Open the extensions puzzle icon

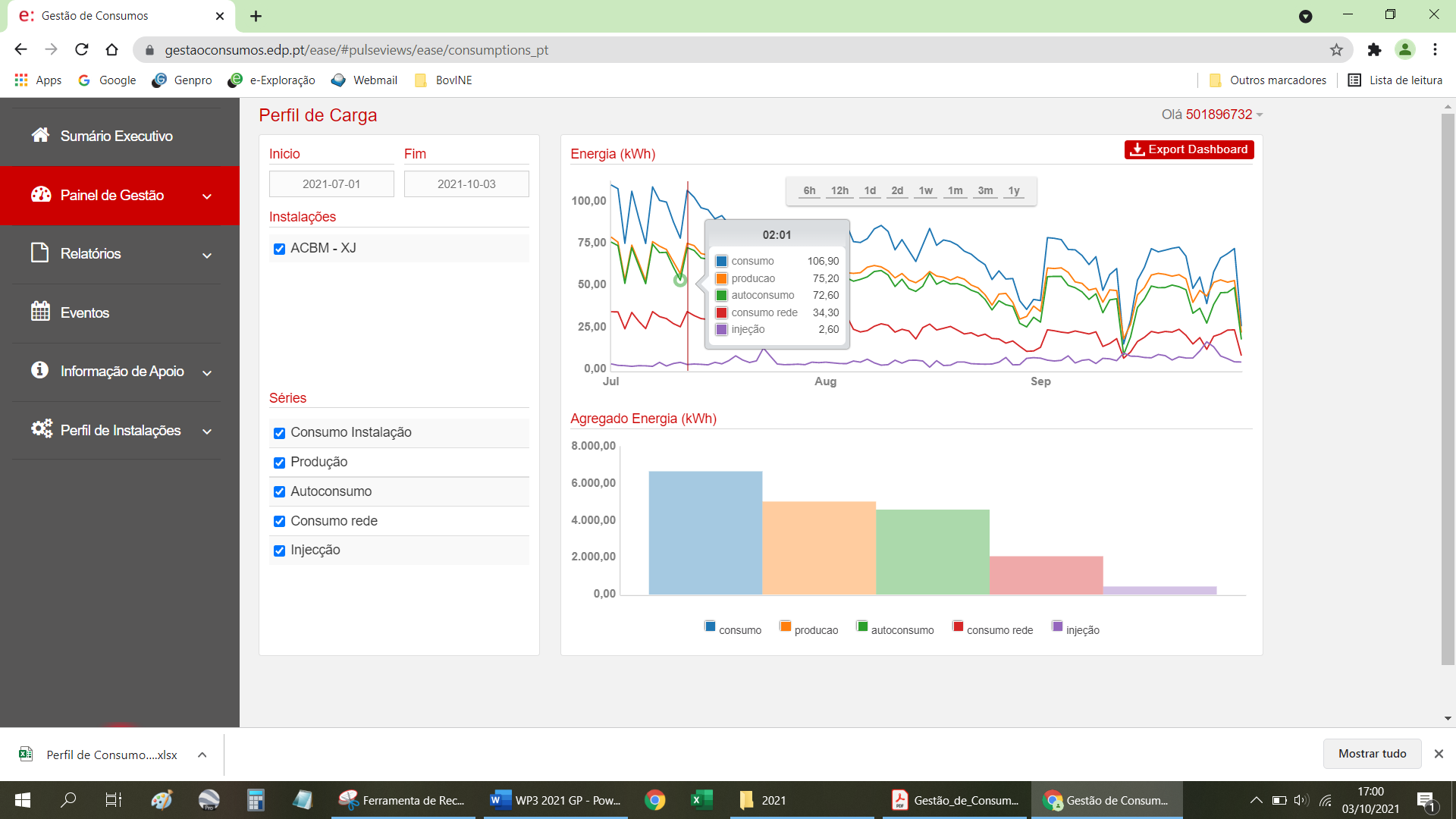point(1374,50)
